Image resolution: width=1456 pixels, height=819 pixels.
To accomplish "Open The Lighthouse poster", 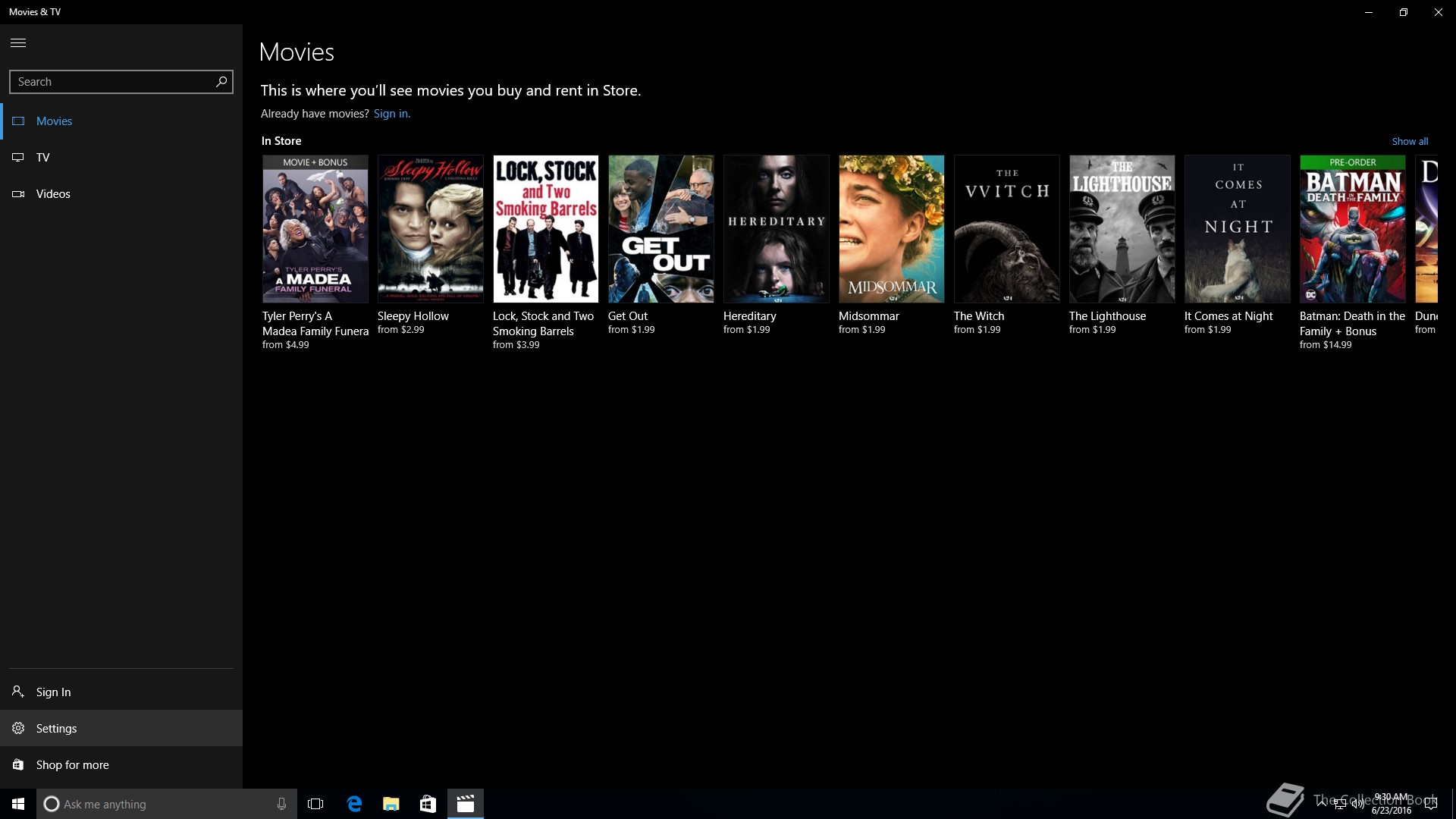I will click(1122, 229).
